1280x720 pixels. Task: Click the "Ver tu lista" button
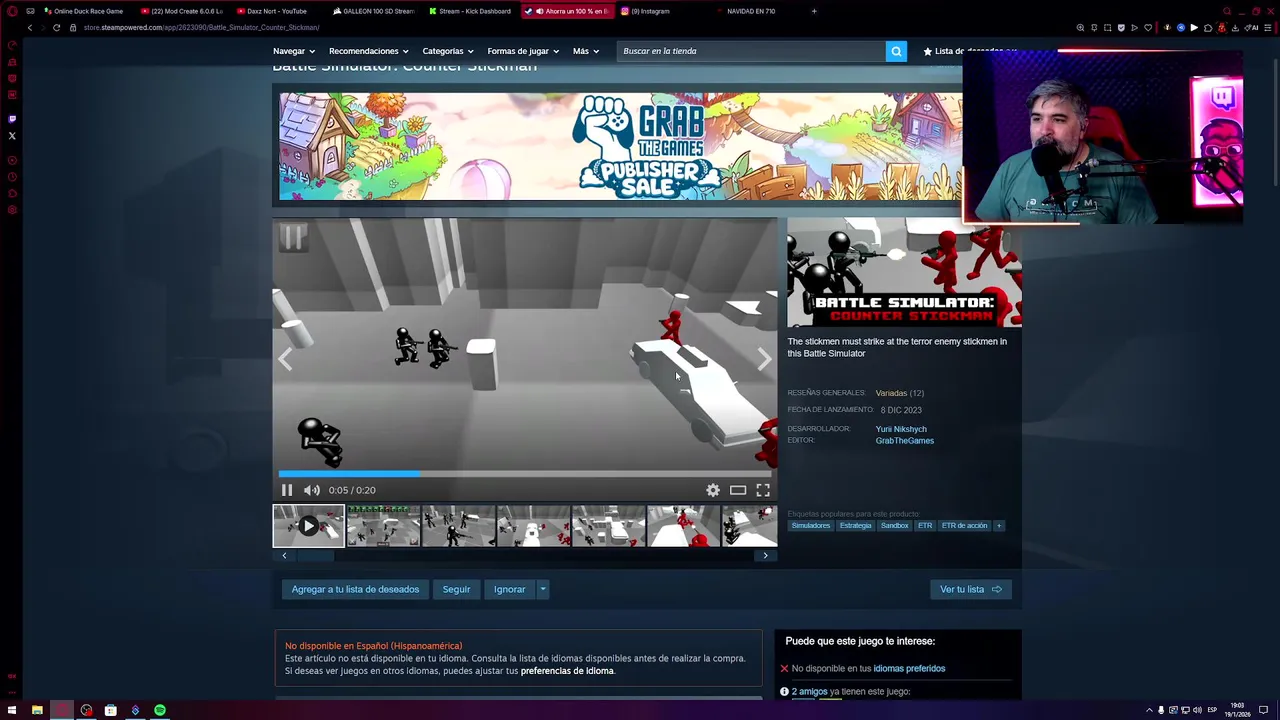point(970,589)
